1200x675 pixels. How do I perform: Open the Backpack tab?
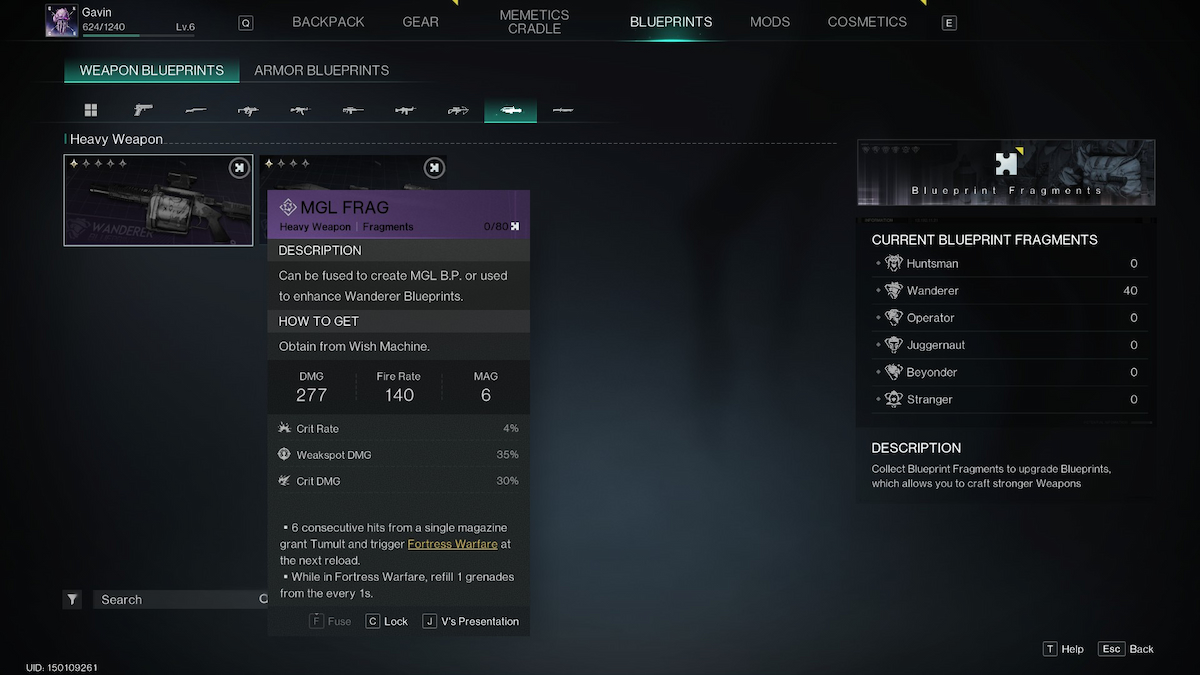click(328, 22)
